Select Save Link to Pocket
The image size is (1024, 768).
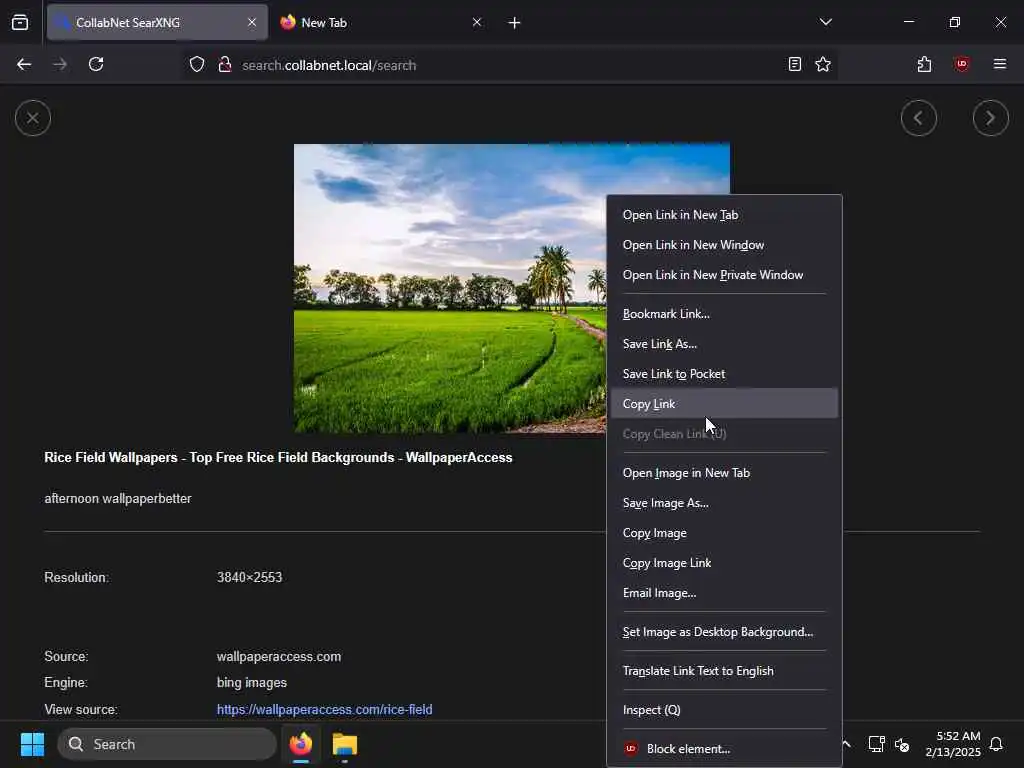(724, 374)
